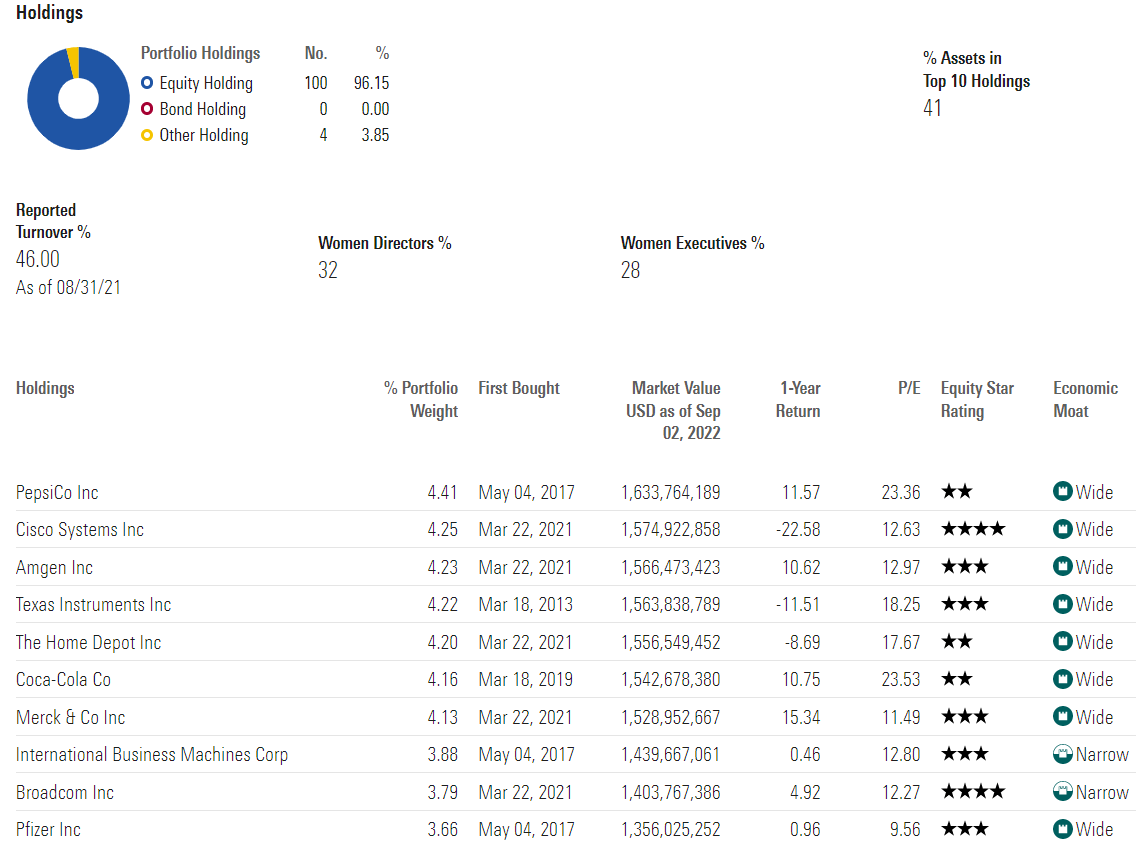
Task: Click the Reported Turnover value 46.00
Action: [38, 259]
